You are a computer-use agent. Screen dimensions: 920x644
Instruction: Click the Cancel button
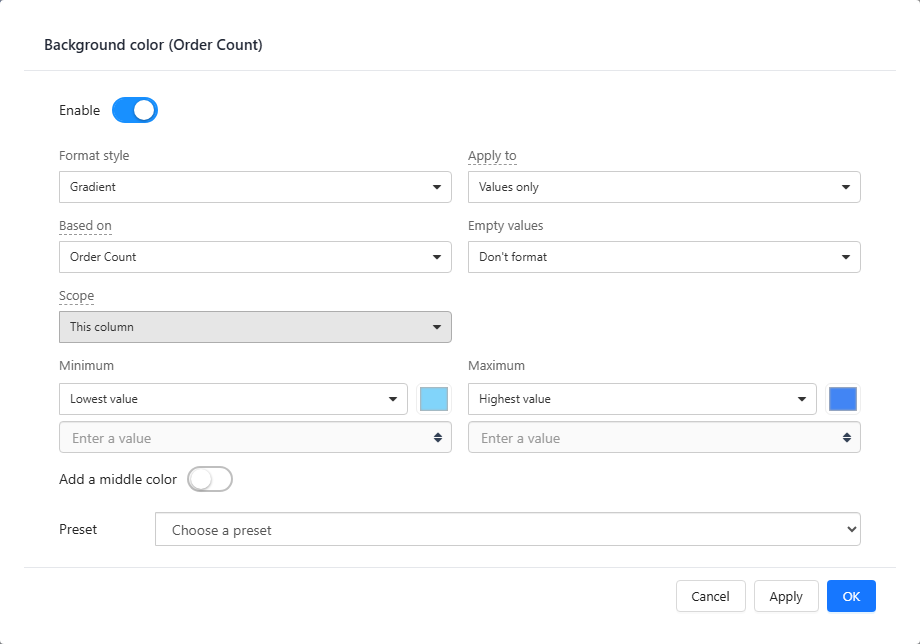(x=711, y=596)
